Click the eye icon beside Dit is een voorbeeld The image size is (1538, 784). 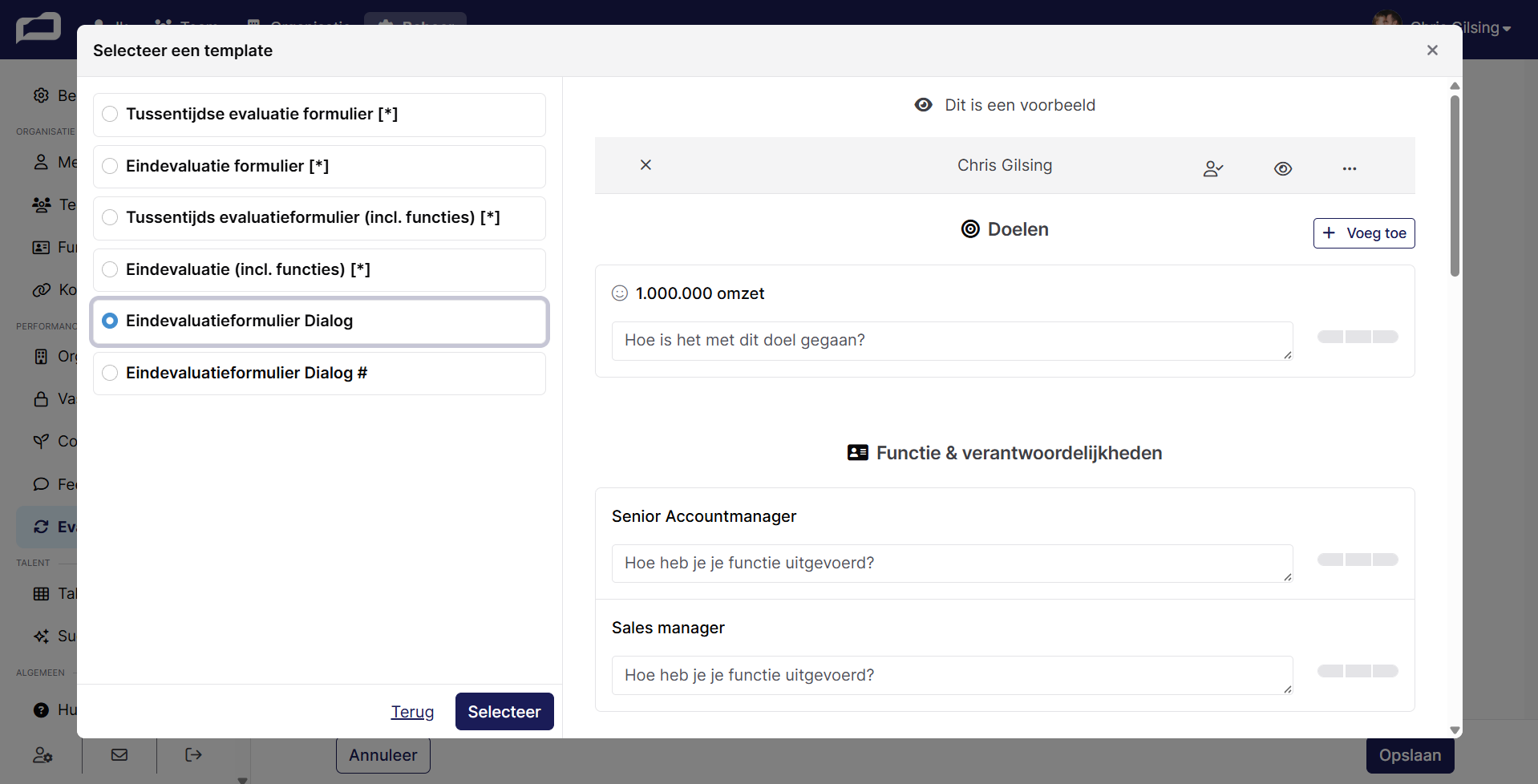coord(924,105)
